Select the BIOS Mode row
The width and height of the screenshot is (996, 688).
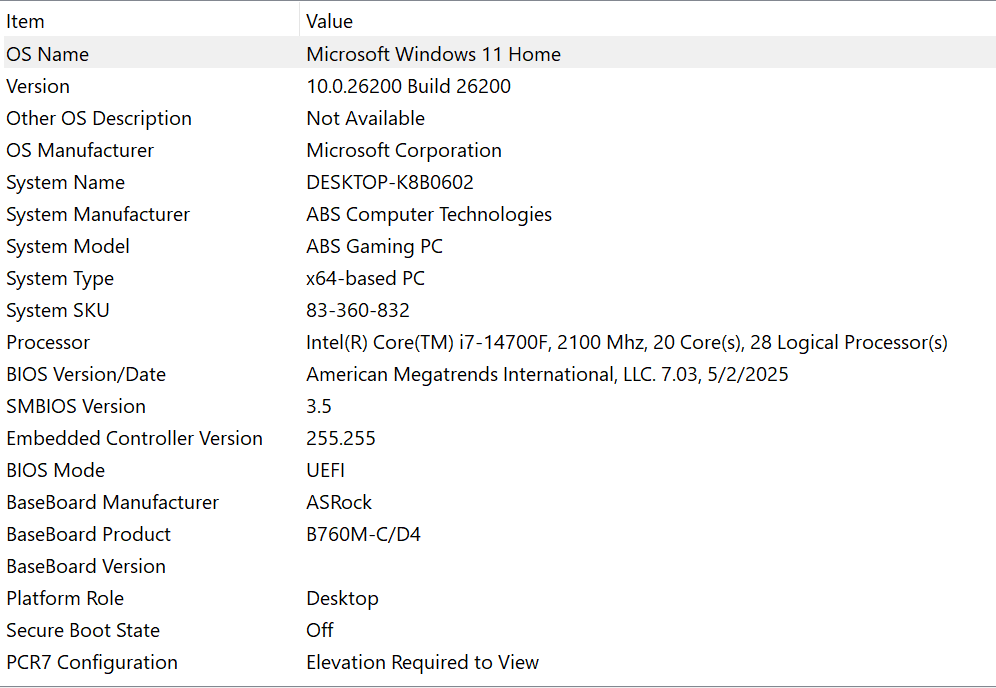56,470
